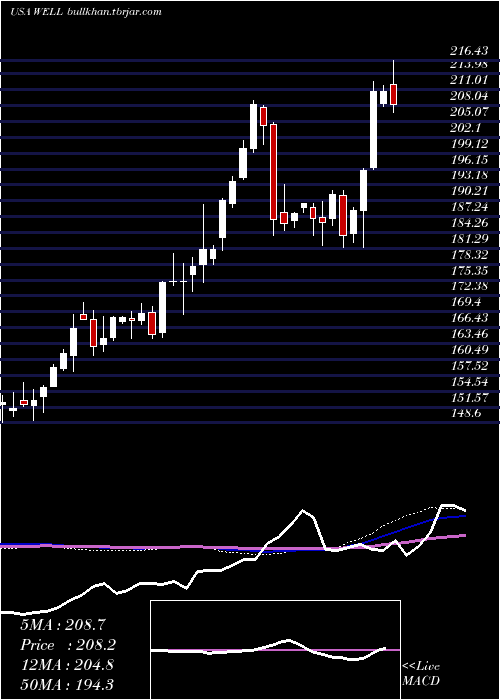This screenshot has height=700, width=500.
Task: Click the 190.21 price level label
Action: coord(468,191)
